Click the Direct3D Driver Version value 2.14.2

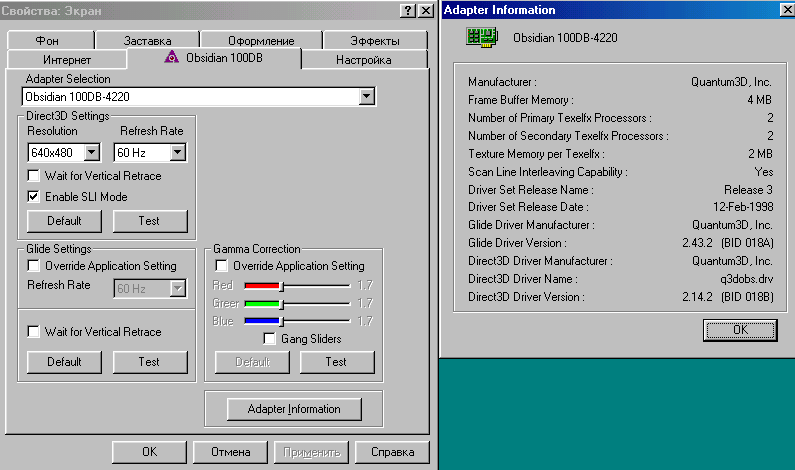click(x=697, y=297)
